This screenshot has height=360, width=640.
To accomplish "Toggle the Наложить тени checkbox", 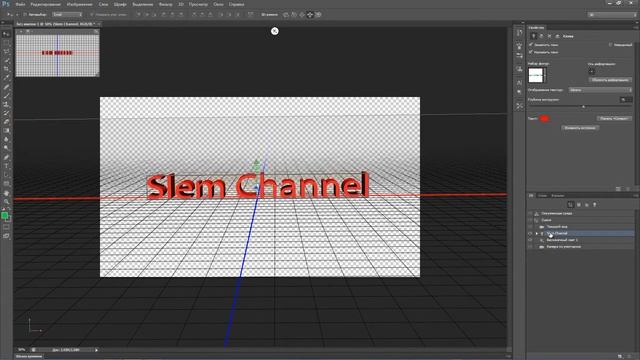I will (x=531, y=52).
